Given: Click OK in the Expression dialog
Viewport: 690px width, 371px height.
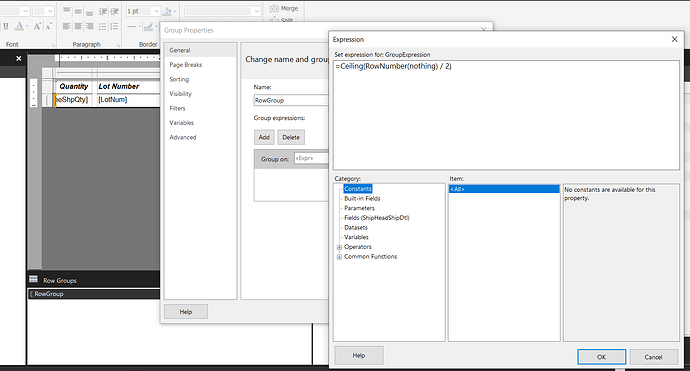Looking at the screenshot, I should [602, 357].
